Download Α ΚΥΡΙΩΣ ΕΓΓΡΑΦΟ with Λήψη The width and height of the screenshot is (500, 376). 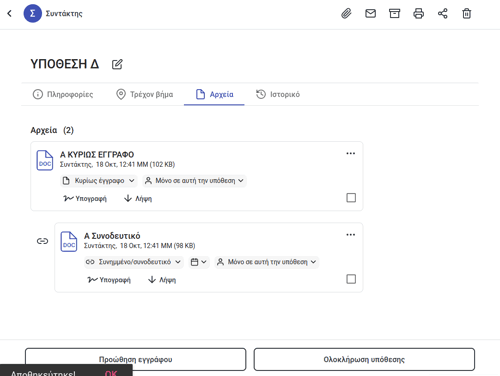pyautogui.click(x=138, y=199)
